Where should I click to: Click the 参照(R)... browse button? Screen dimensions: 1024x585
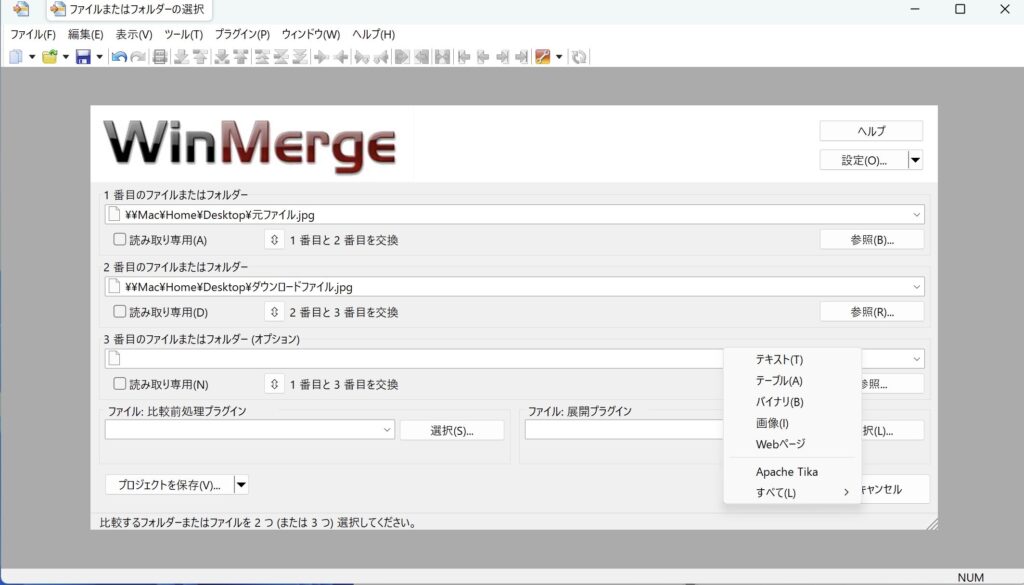point(872,312)
